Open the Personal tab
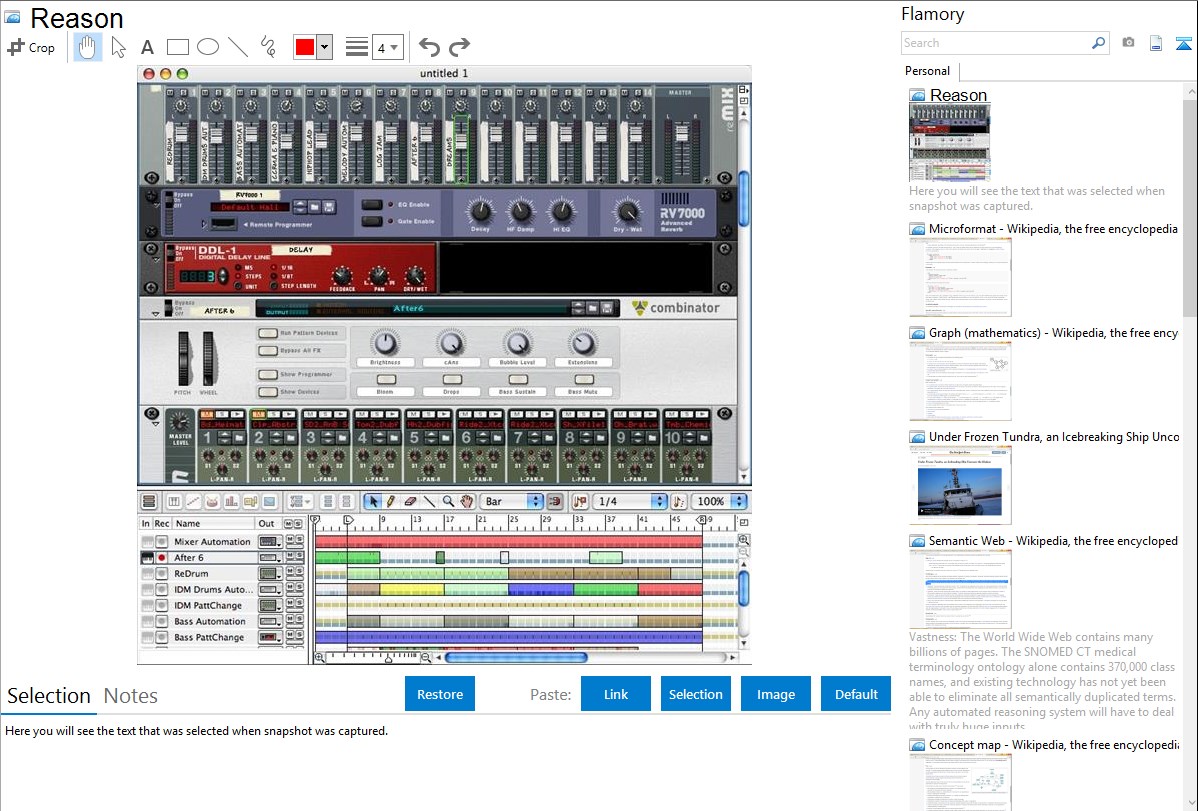Viewport: 1198px width, 811px height. pyautogui.click(x=928, y=71)
